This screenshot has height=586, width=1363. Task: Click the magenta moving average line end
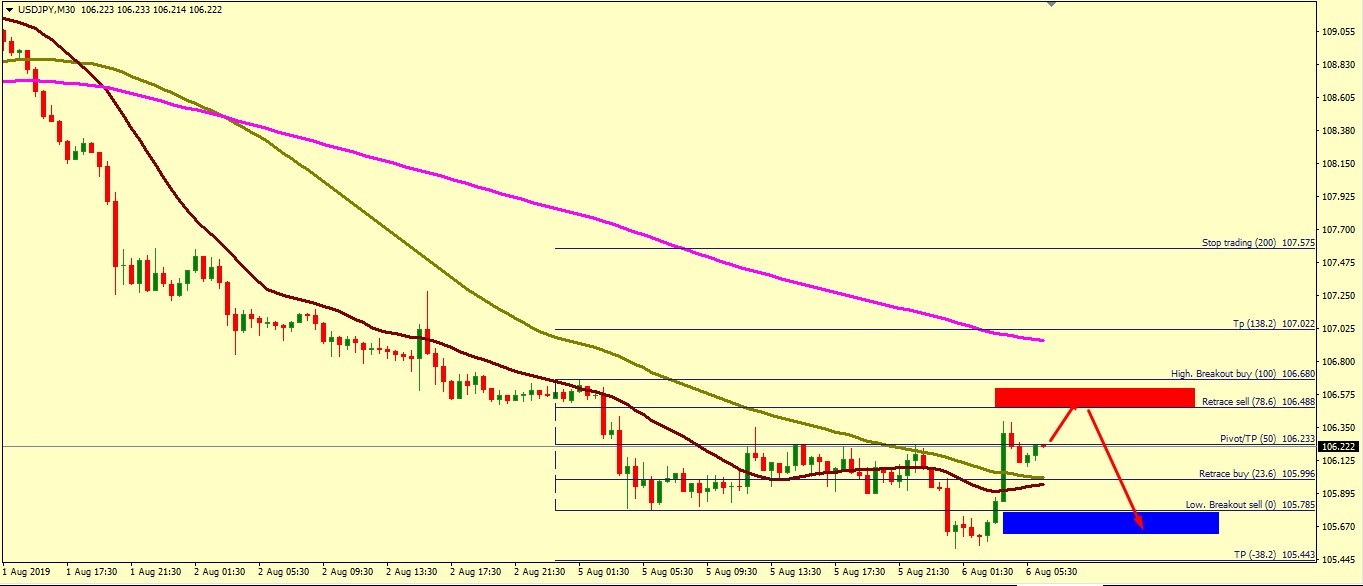1042,341
